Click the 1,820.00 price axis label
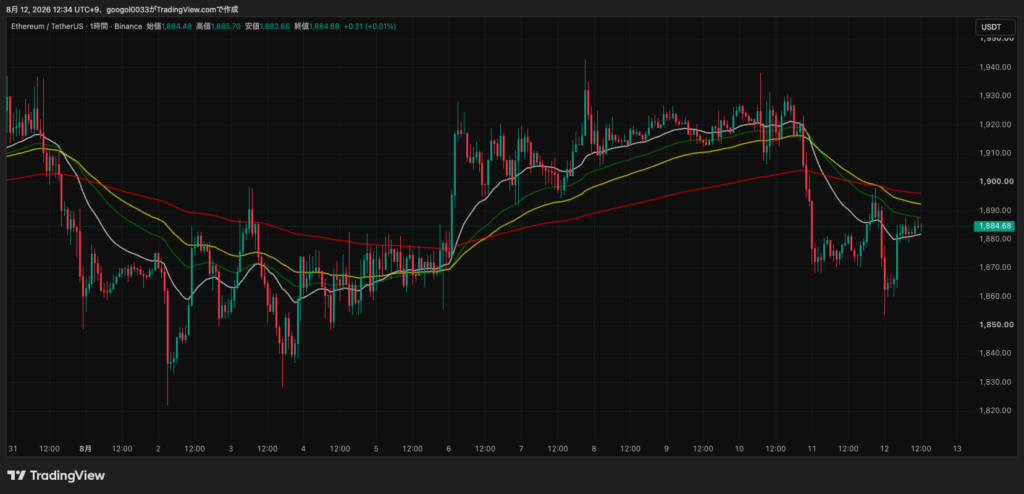1024x494 pixels. [994, 410]
